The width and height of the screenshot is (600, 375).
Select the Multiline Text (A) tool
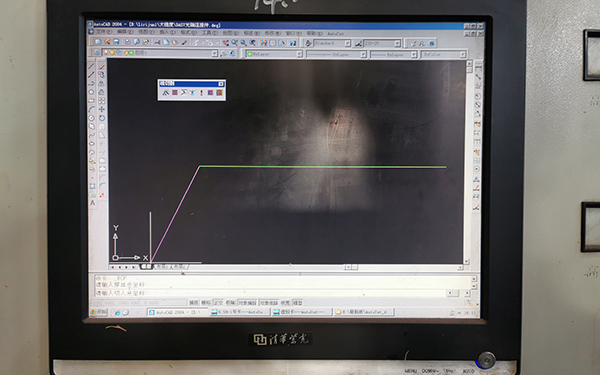click(x=92, y=203)
